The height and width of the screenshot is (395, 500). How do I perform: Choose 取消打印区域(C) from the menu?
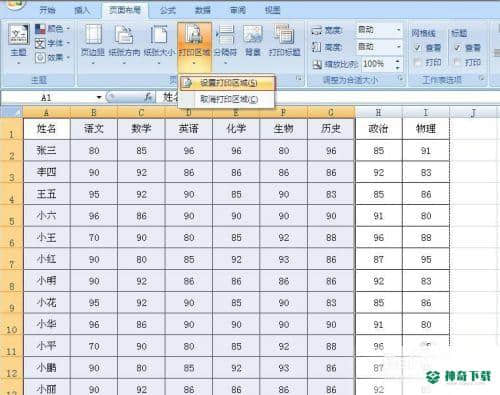click(227, 99)
